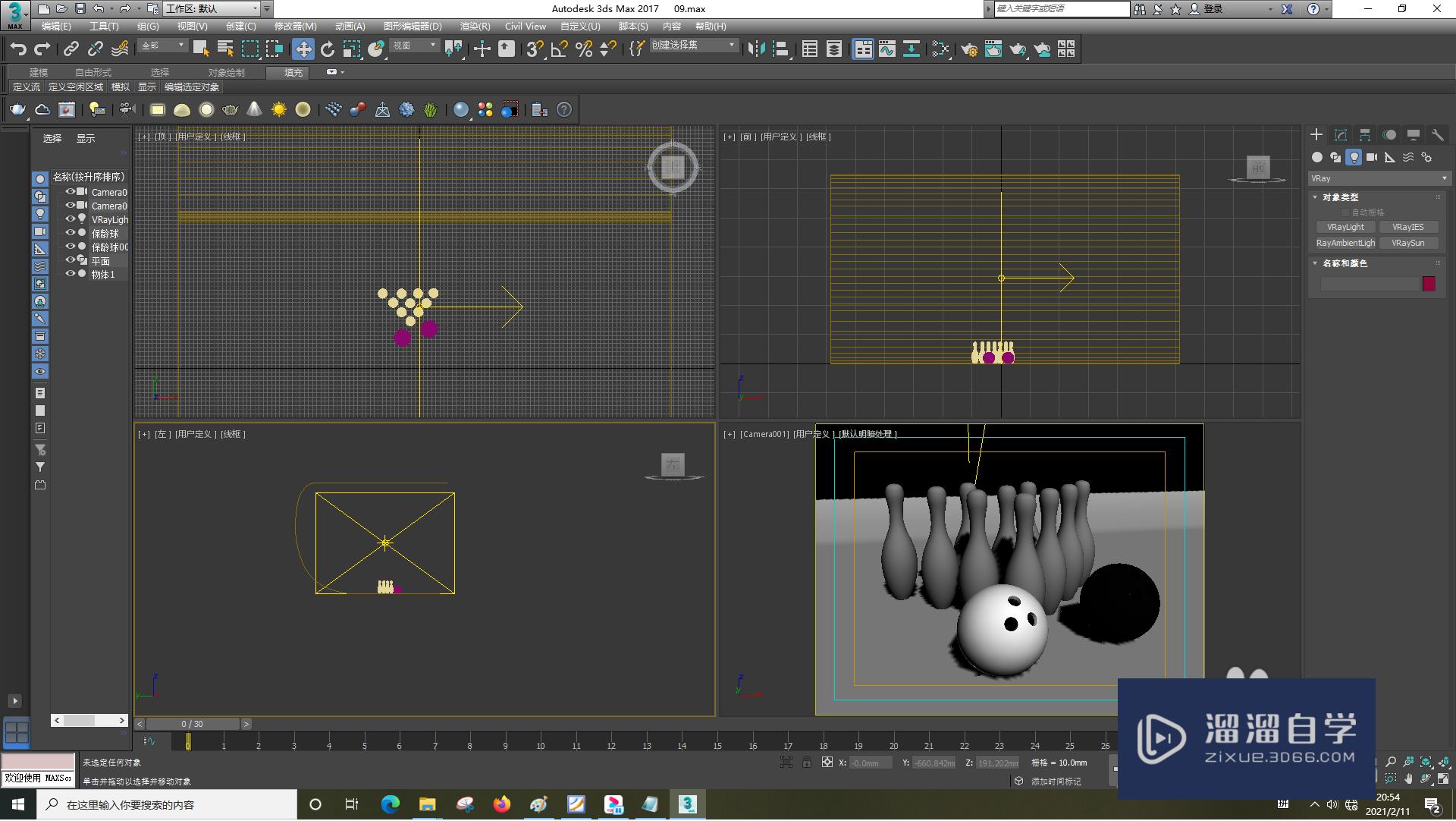Image resolution: width=1456 pixels, height=821 pixels.
Task: Toggle Display Lights filter in Scene Explorer
Action: tap(40, 214)
